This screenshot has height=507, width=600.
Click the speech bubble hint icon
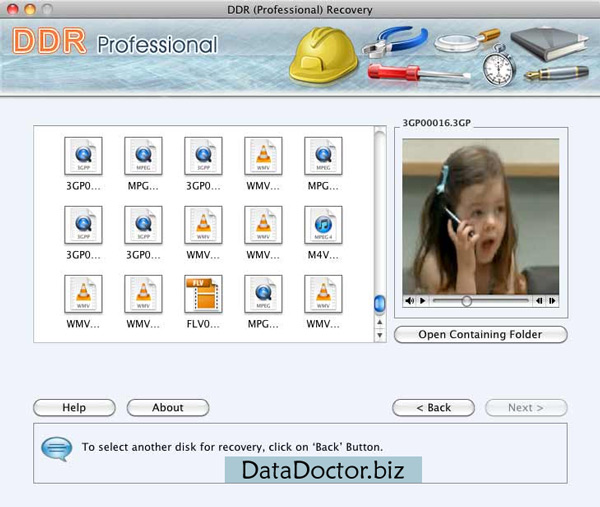point(57,449)
